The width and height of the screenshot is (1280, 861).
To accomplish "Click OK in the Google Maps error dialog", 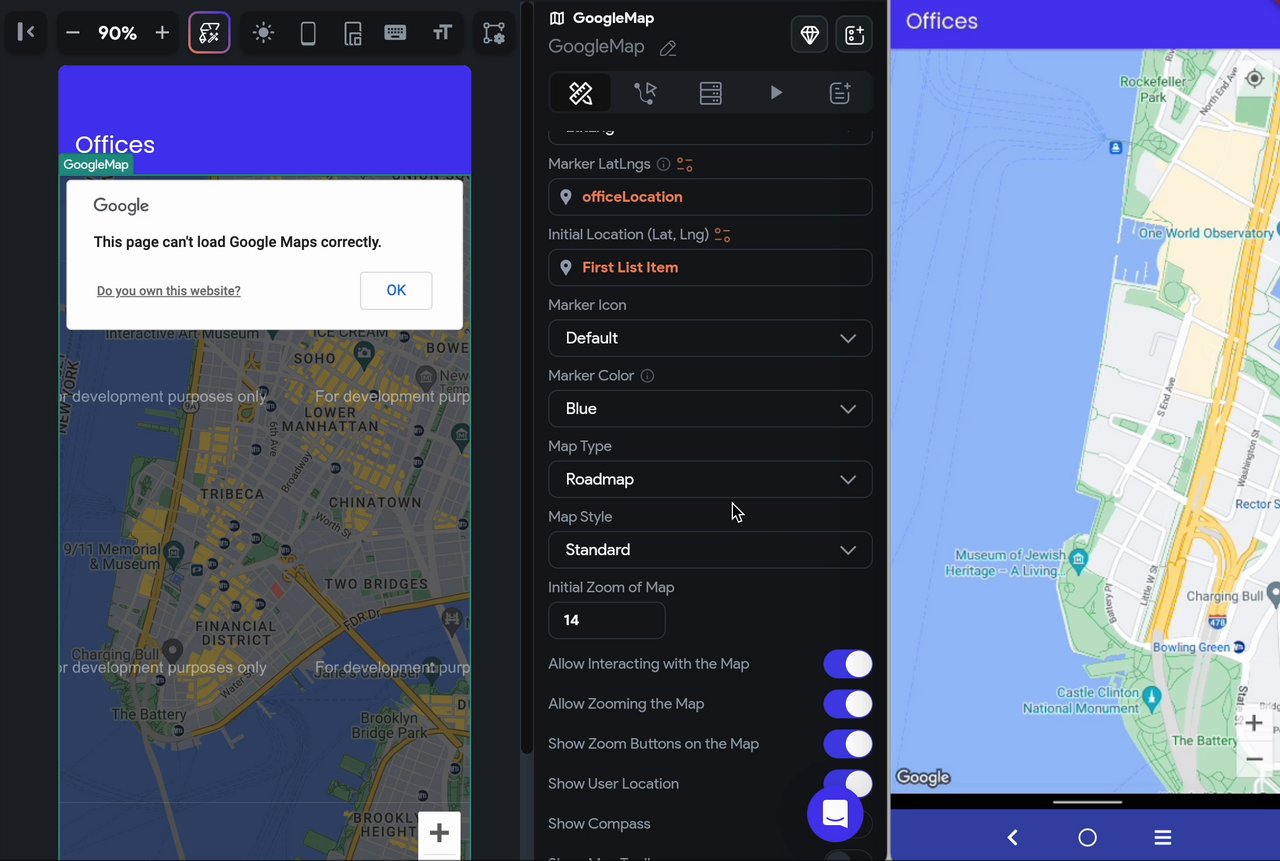I will pyautogui.click(x=396, y=290).
